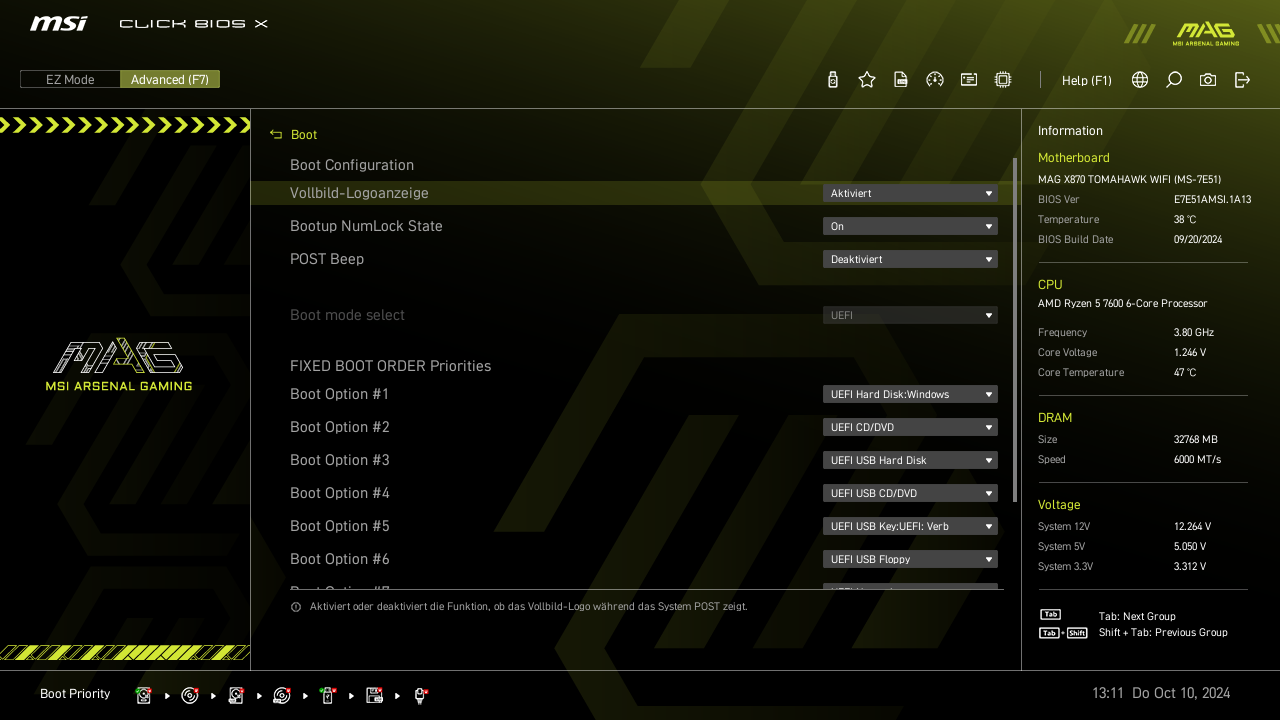This screenshot has width=1280, height=720.
Task: Click the info icon beside help description
Action: point(296,607)
